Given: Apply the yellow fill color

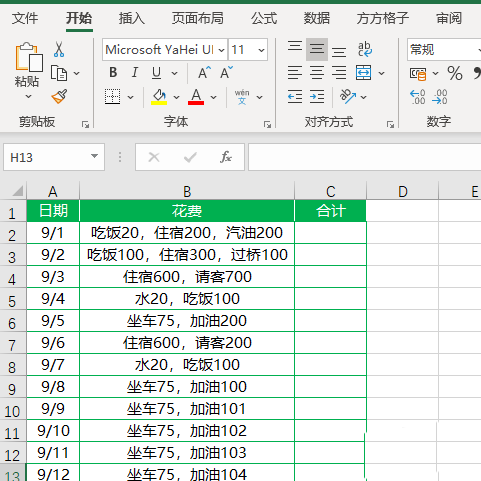Looking at the screenshot, I should (x=159, y=97).
